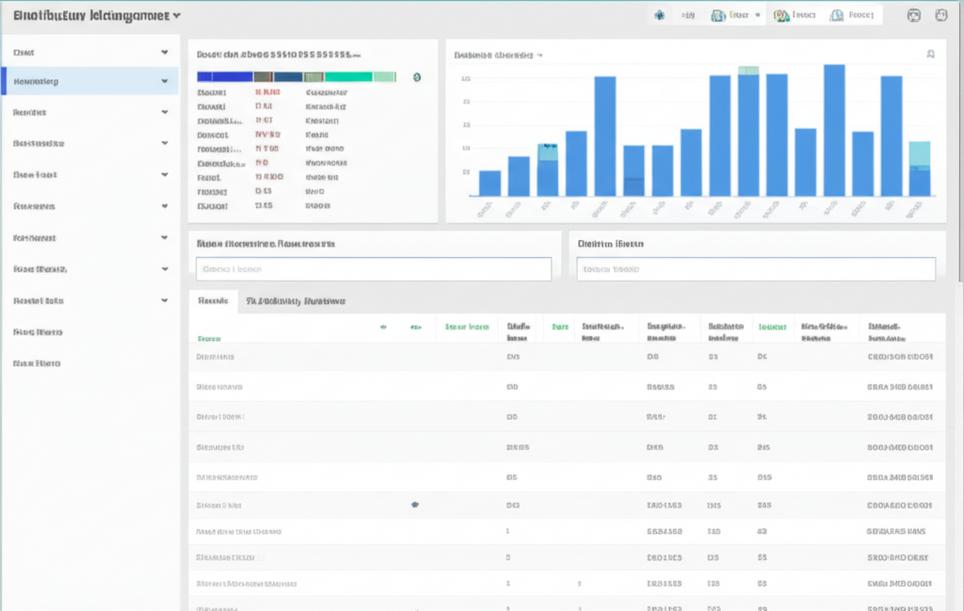Click the people icon on the middle toolbar button
The width and height of the screenshot is (964, 611).
coord(780,16)
